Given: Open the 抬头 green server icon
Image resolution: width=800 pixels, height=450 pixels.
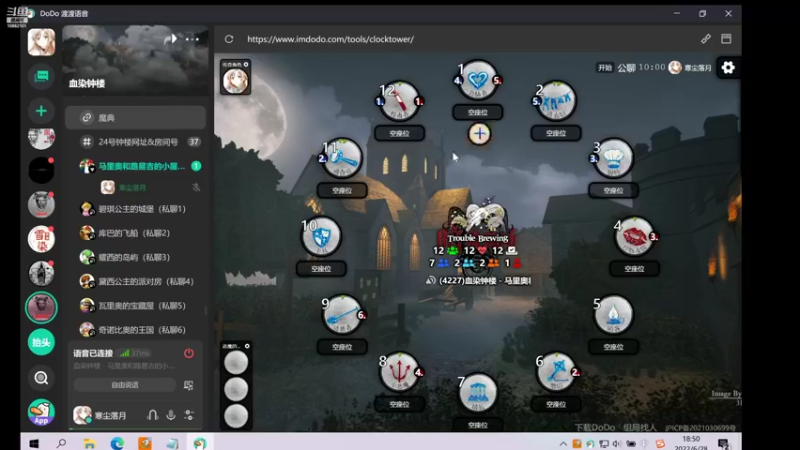Looking at the screenshot, I should (41, 342).
